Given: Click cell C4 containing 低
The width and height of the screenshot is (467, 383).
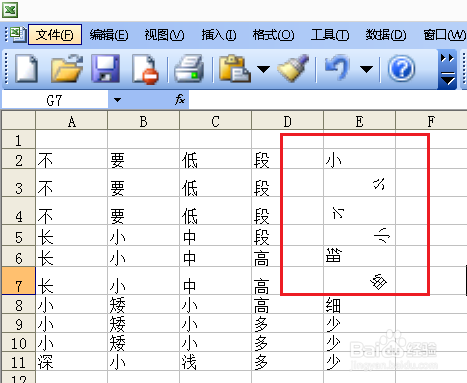Looking at the screenshot, I should coord(216,211).
